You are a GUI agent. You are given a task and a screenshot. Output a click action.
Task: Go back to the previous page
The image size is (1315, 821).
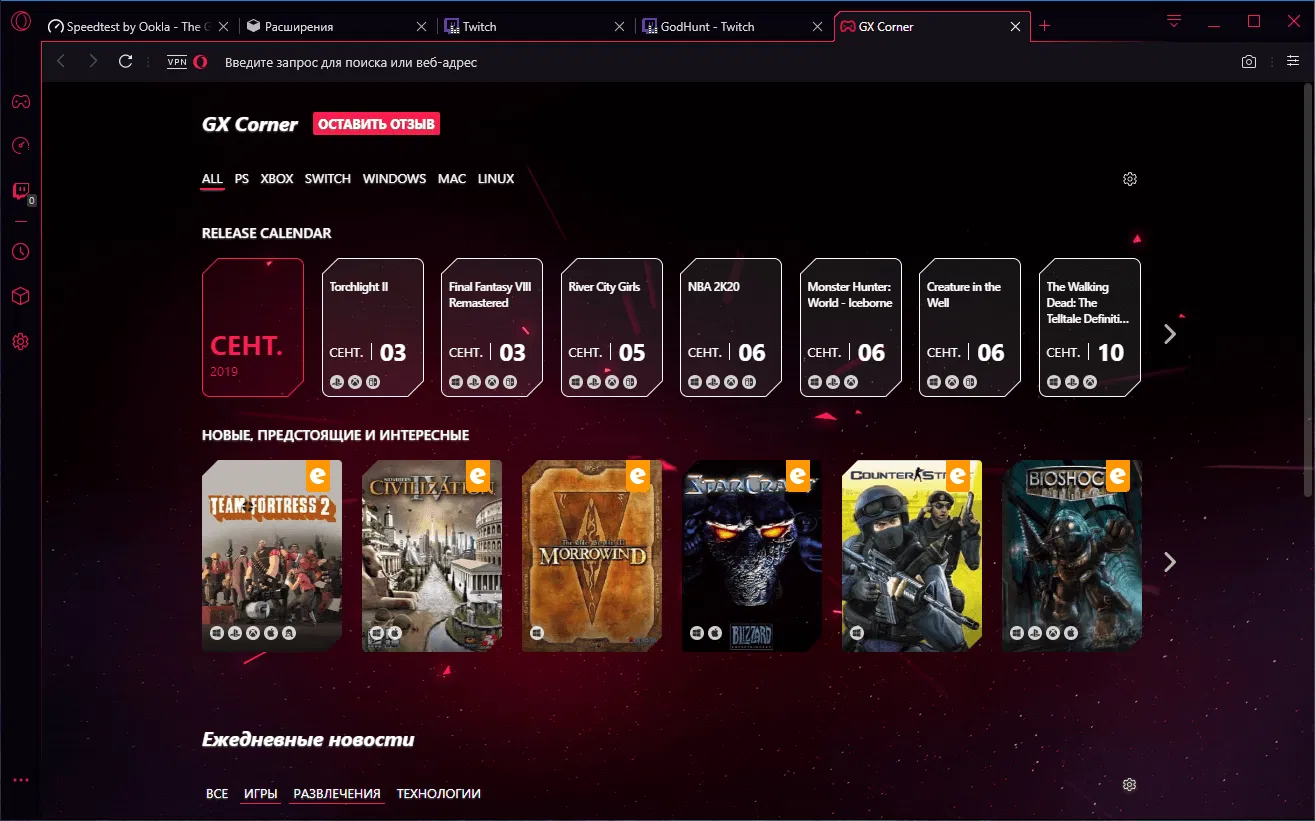(61, 62)
